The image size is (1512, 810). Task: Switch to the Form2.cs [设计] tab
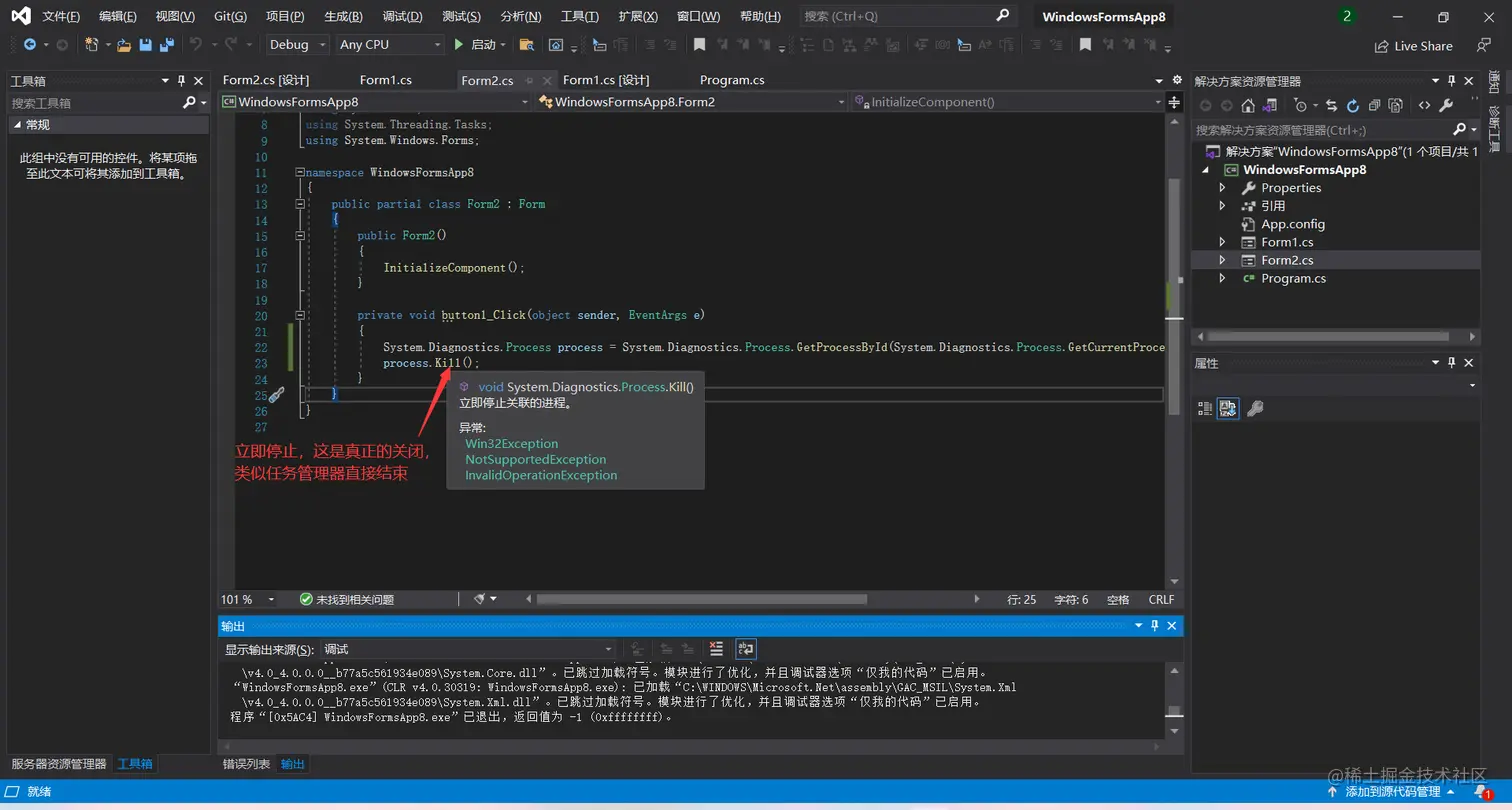pyautogui.click(x=266, y=80)
